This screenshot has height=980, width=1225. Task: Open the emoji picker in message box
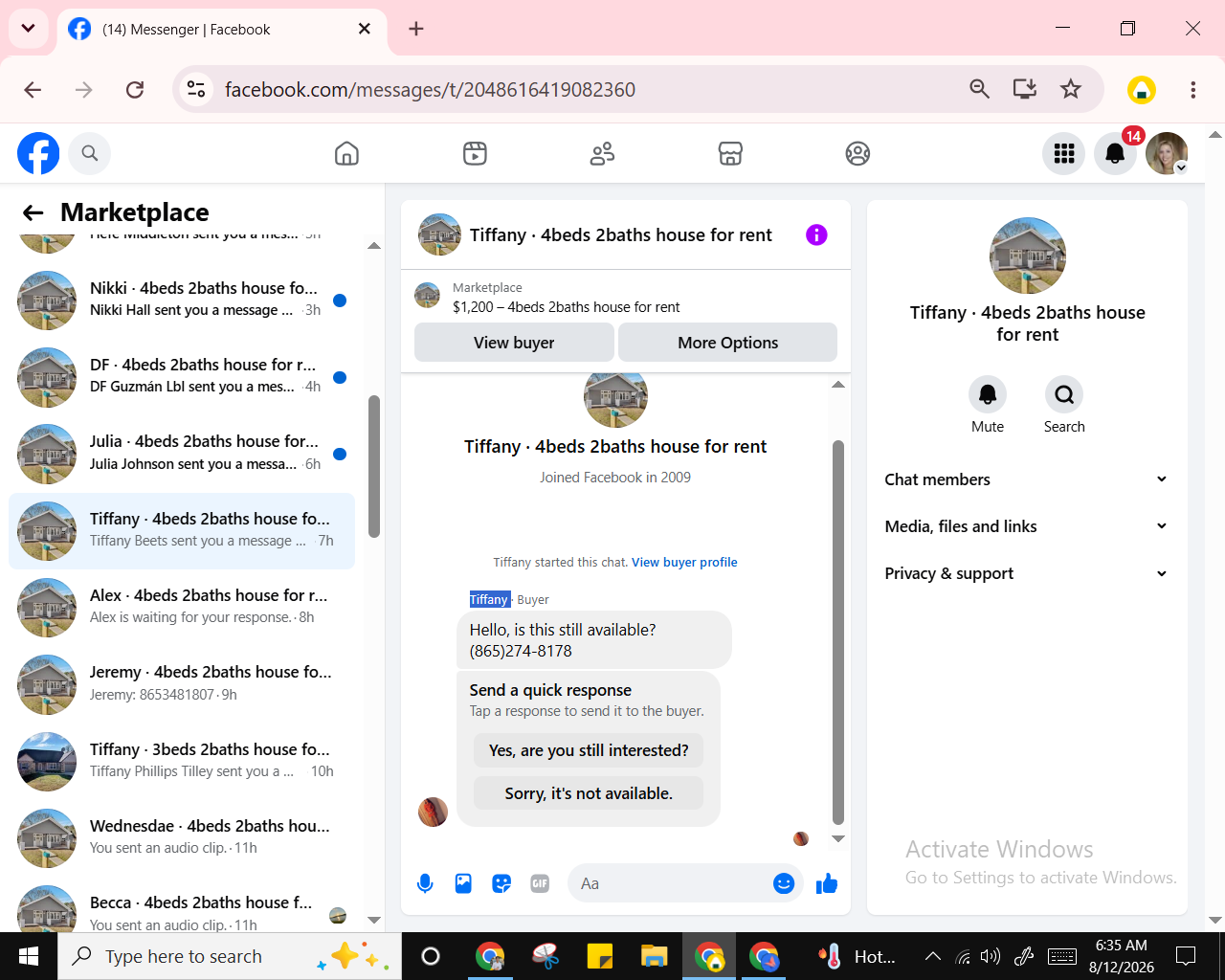click(x=784, y=883)
